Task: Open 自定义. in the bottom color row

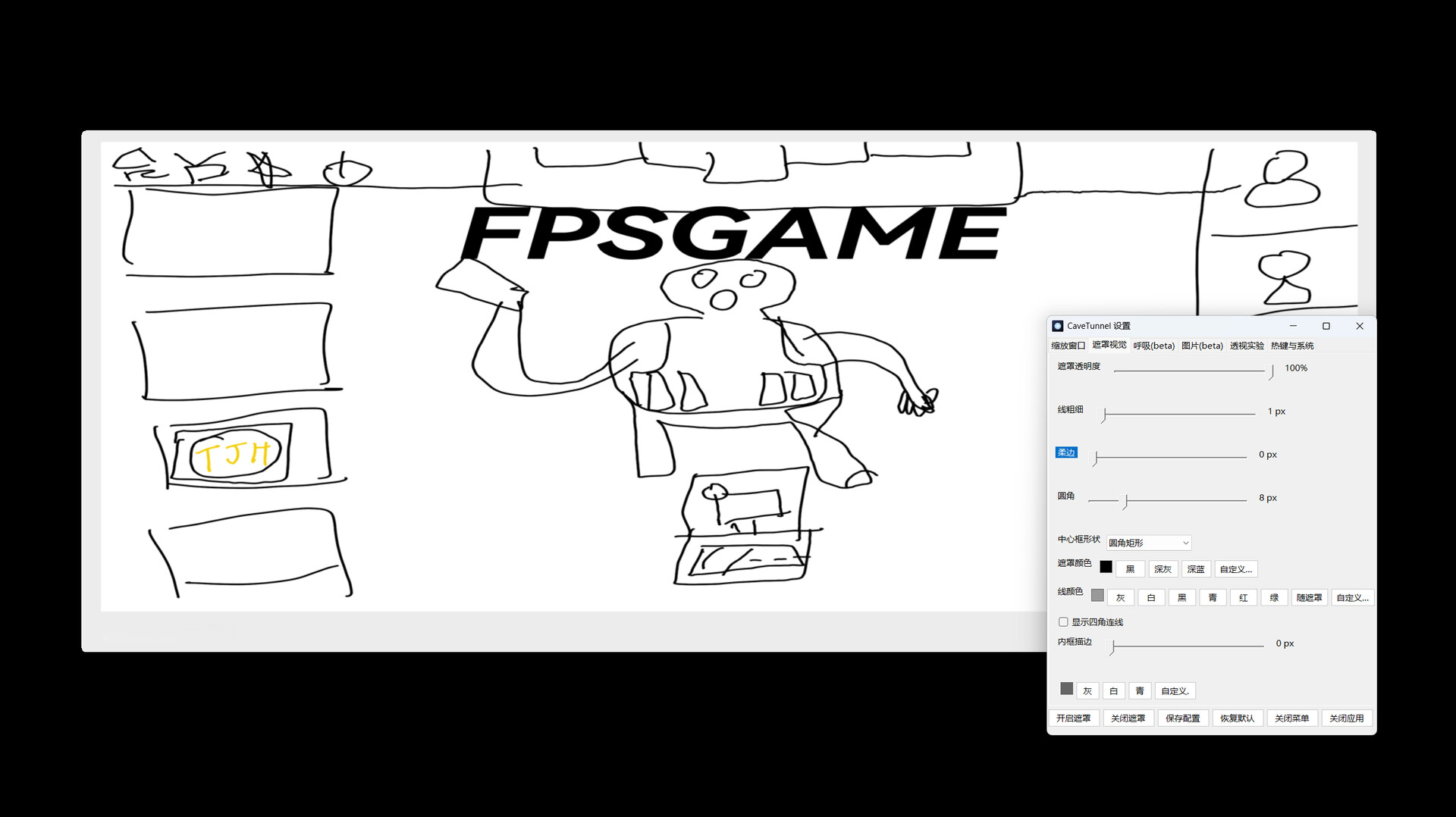Action: click(1175, 691)
